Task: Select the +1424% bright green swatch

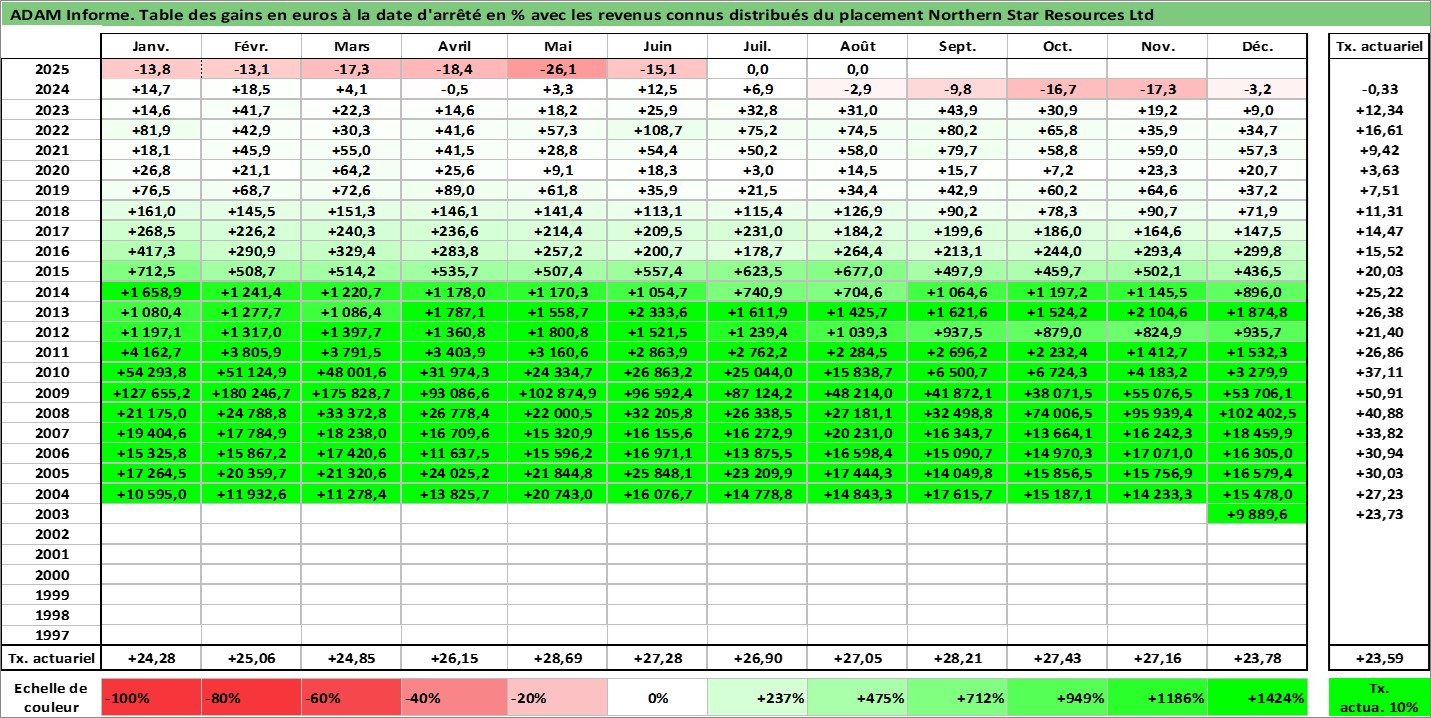Action: click(1258, 697)
